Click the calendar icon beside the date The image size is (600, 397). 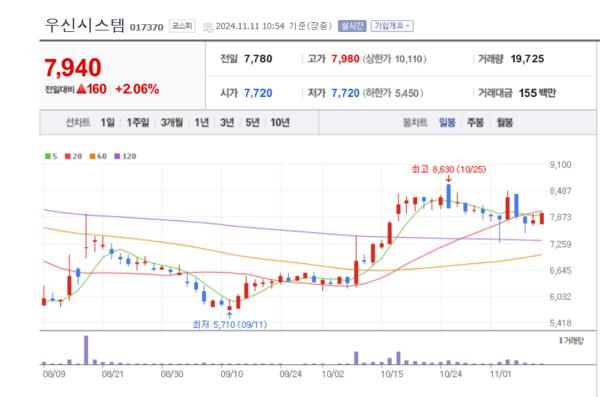(208, 27)
